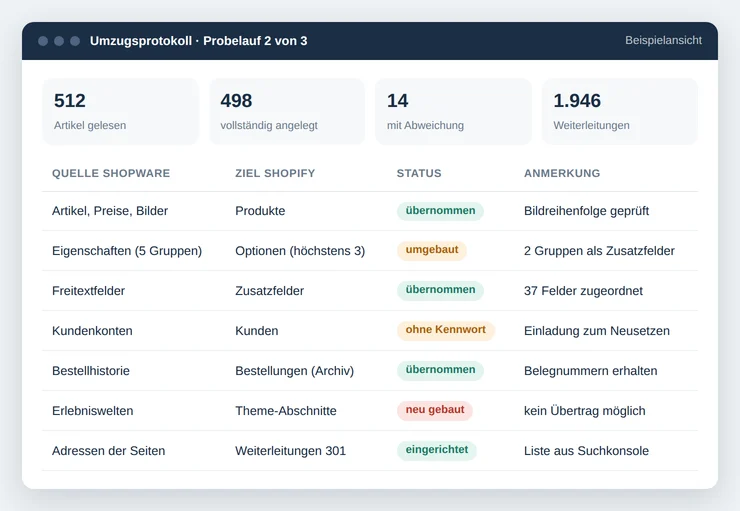Select the 'Artikel, Preise, Bilder' cell
This screenshot has width=740, height=511.
pos(110,211)
